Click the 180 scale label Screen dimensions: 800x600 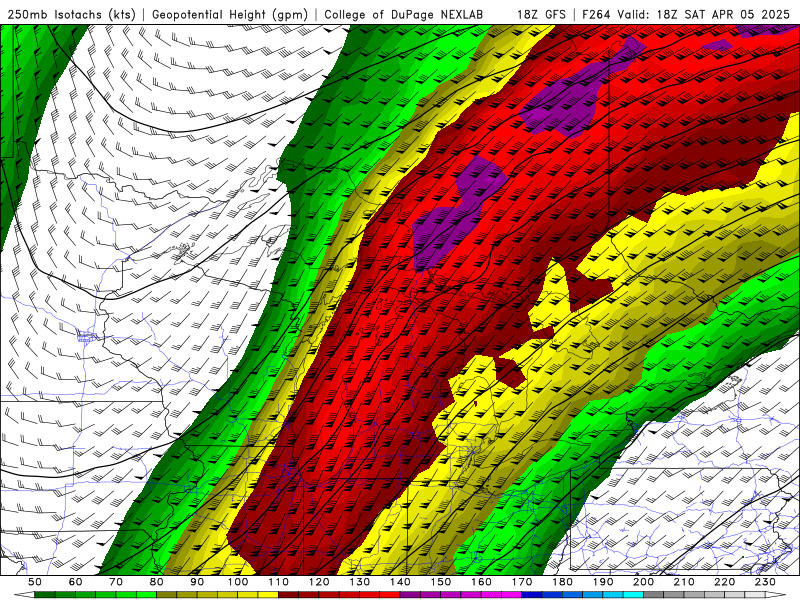pyautogui.click(x=562, y=582)
